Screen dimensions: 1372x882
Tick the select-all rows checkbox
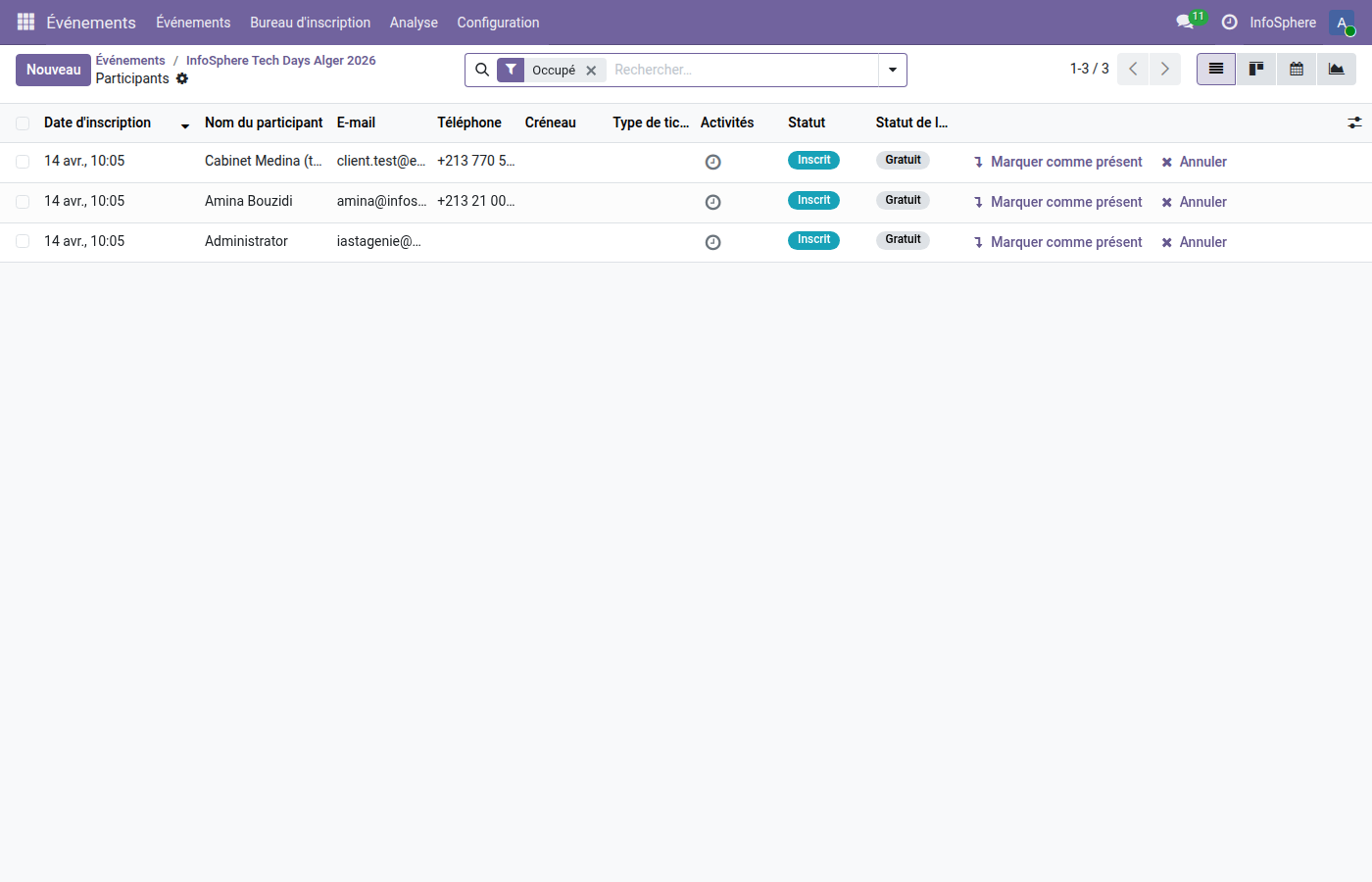23,123
